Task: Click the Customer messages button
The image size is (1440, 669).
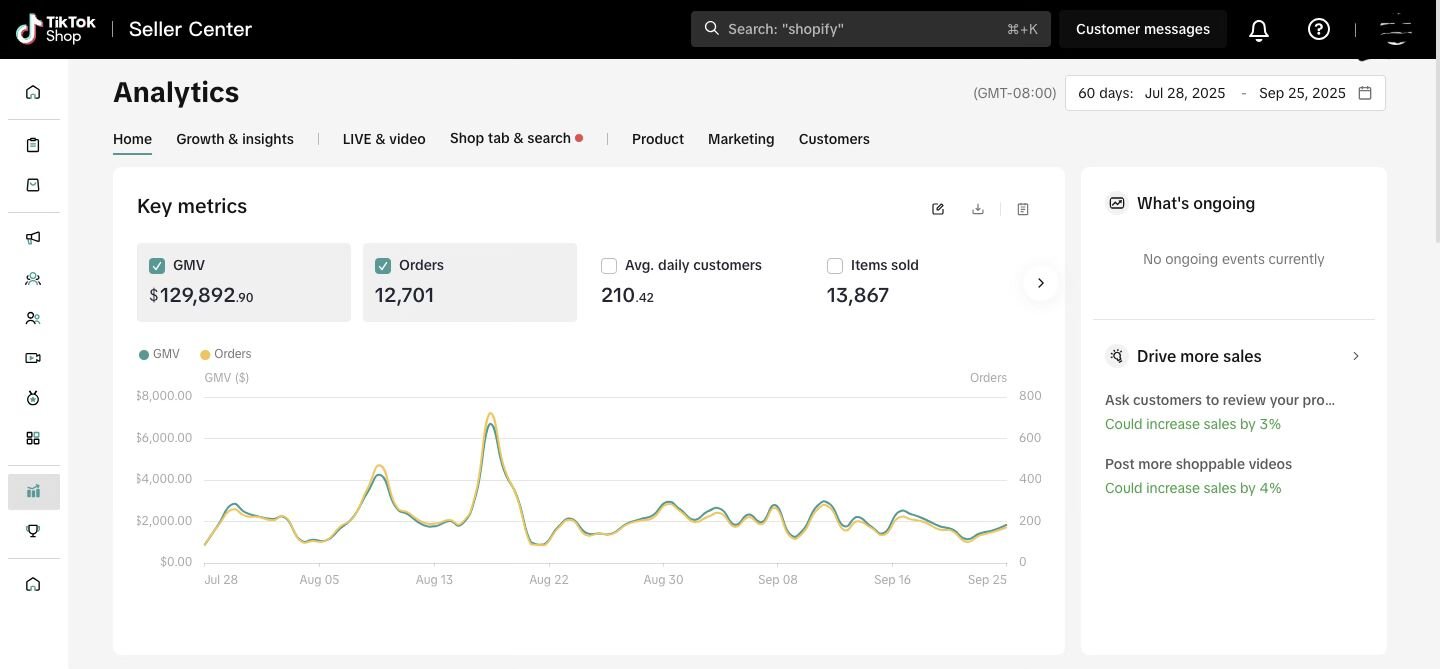Action: [x=1142, y=29]
